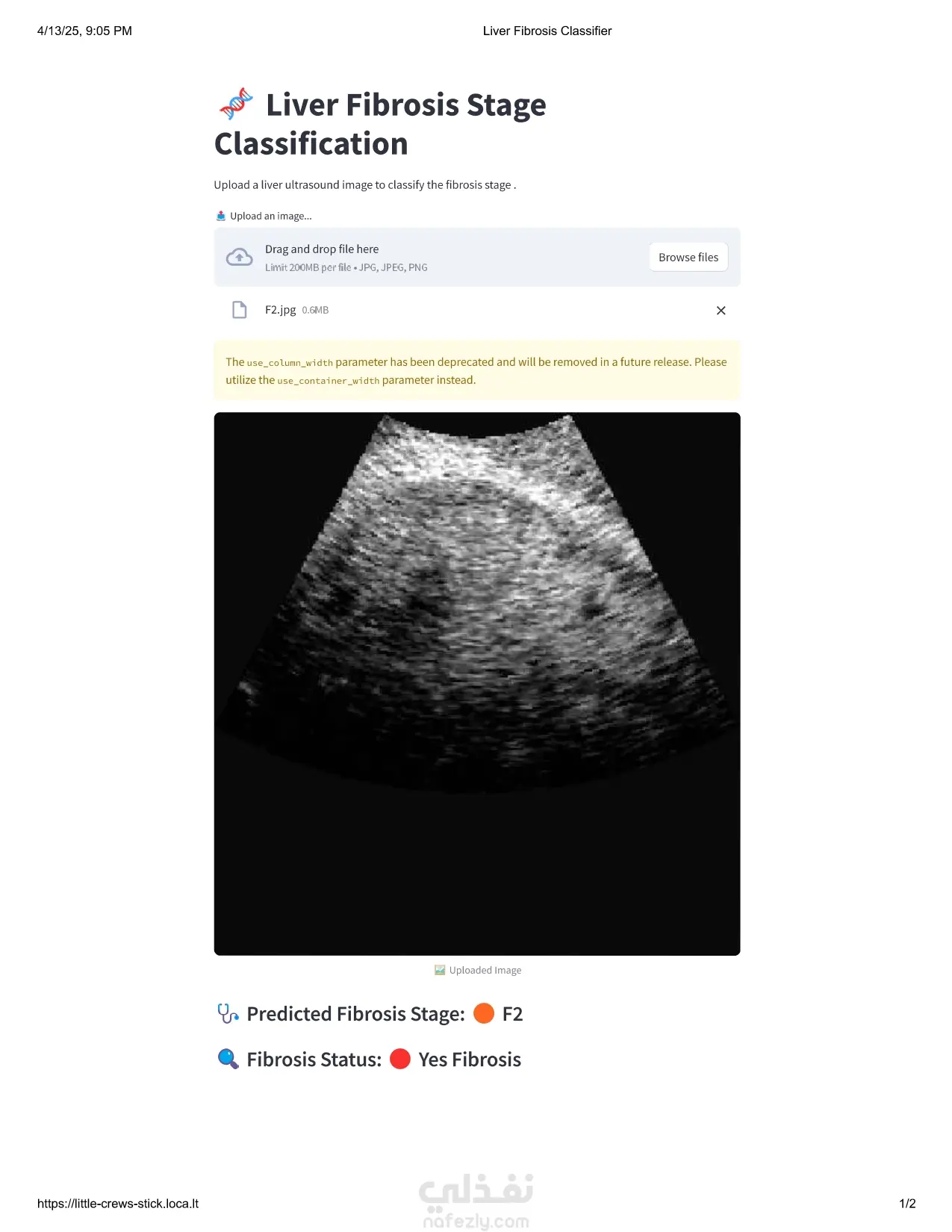Click the small picture icon beside Uploaded Image
Screen dimensions: 952x1232
[440, 970]
